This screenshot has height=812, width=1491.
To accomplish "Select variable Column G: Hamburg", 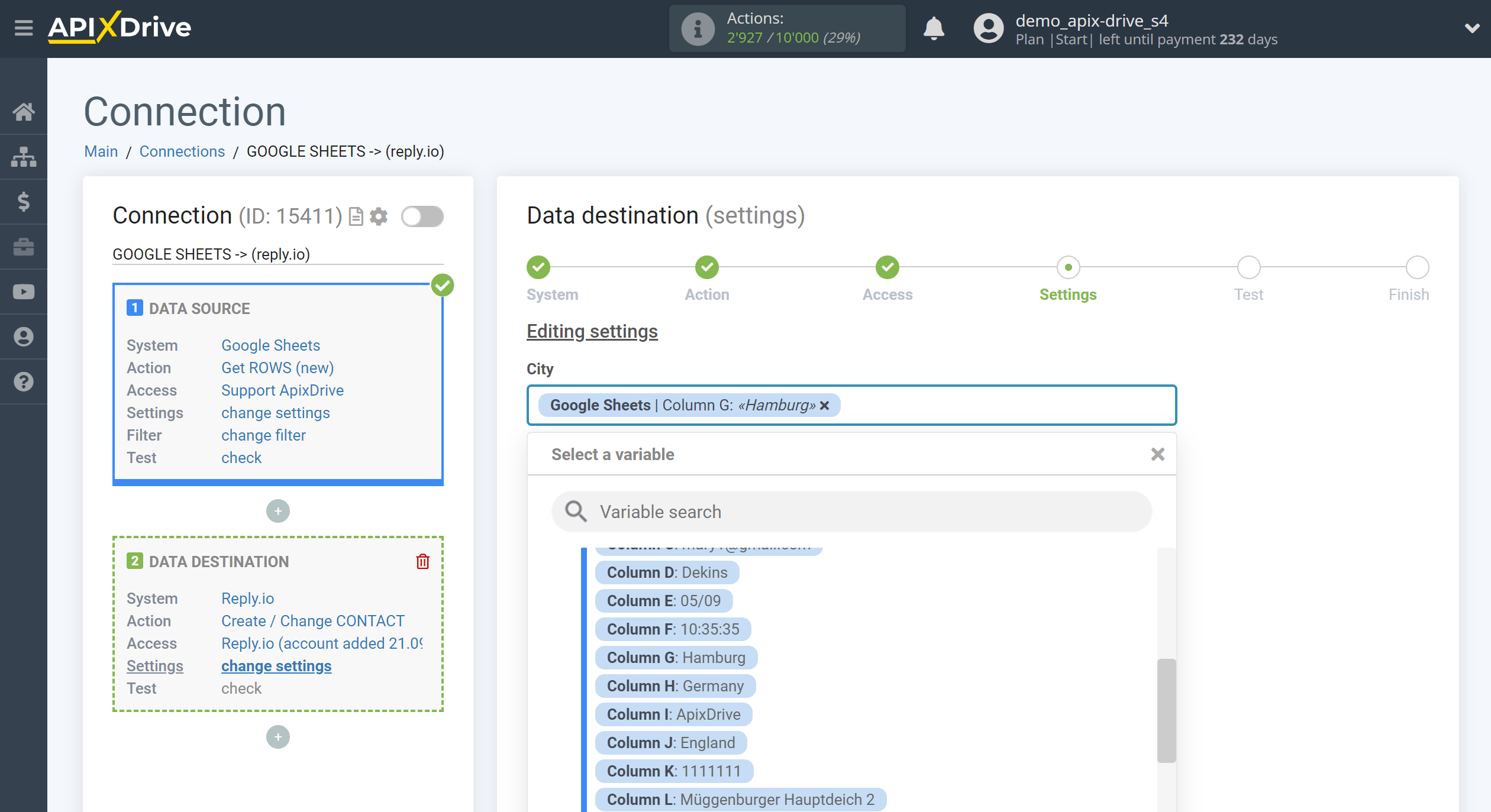I will (x=676, y=658).
